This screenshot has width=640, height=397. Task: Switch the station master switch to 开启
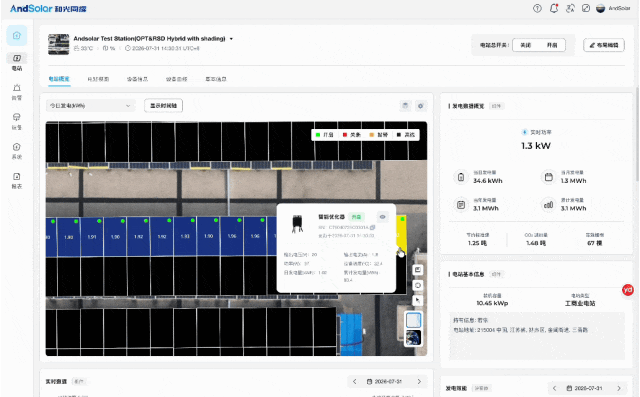click(x=552, y=45)
